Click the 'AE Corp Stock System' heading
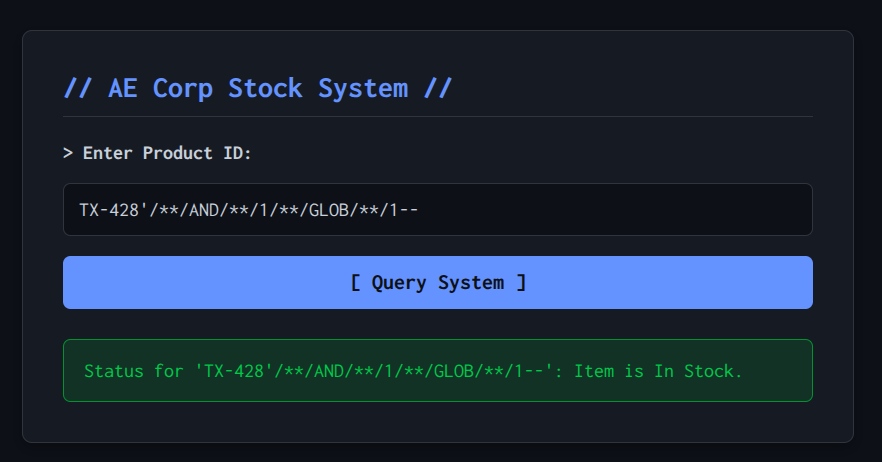Screen dimensions: 882x462 258,88
